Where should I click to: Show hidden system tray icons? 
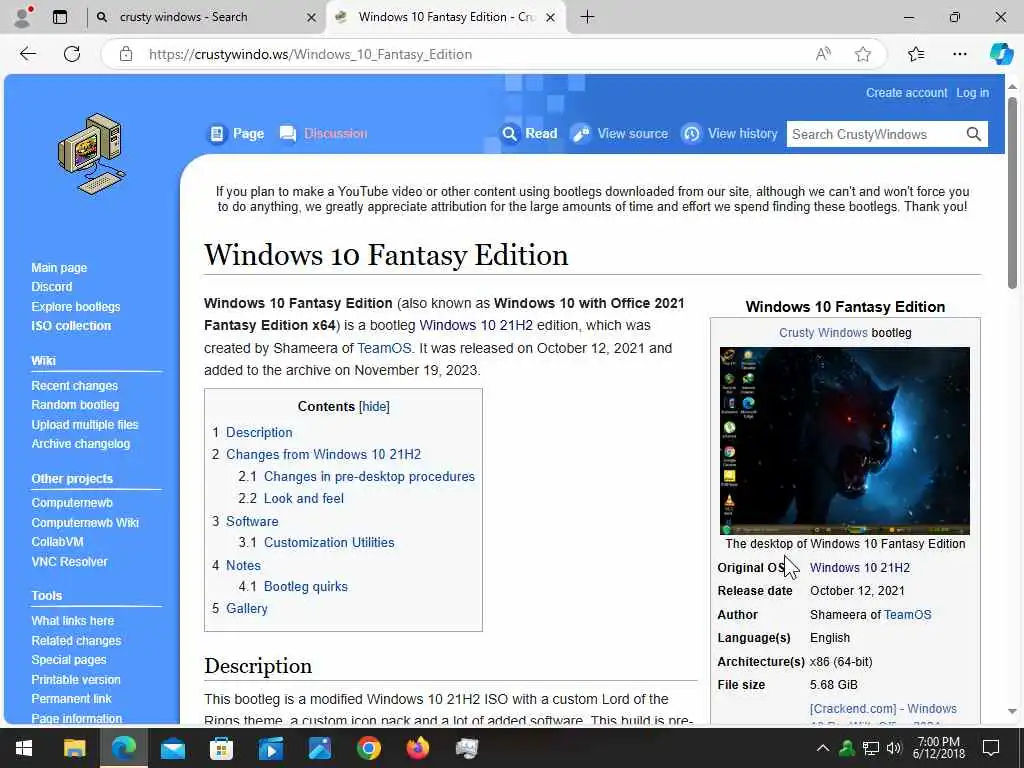[823, 748]
